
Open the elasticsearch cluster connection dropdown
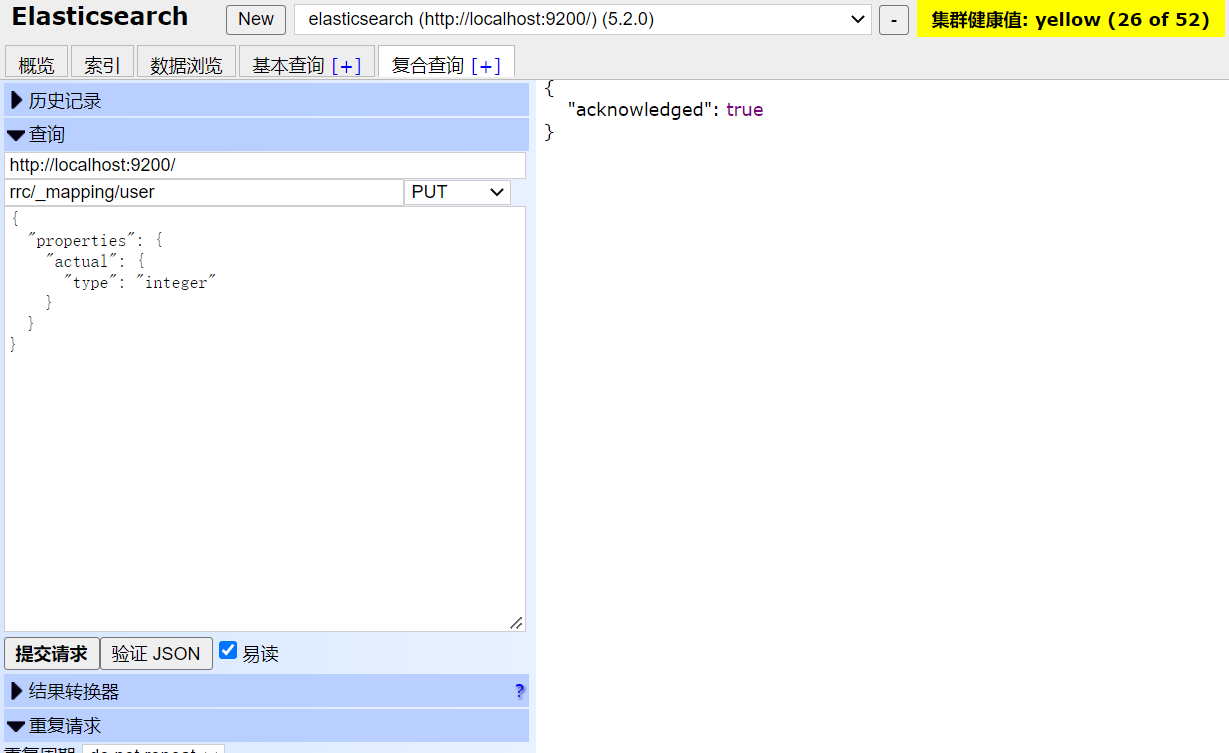tap(583, 19)
